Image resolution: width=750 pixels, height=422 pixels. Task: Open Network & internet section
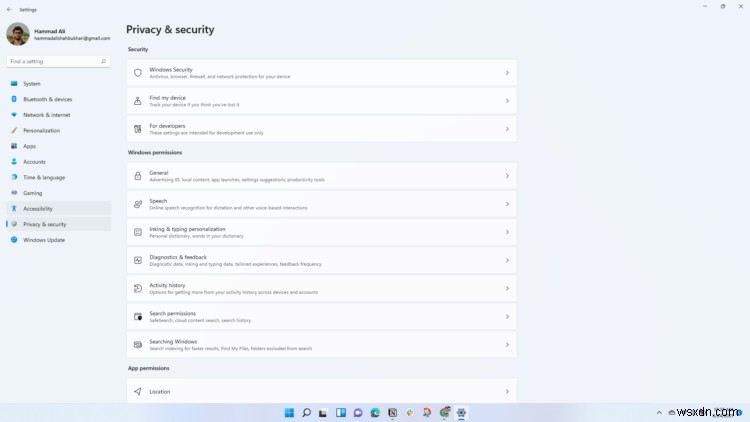[x=58, y=115]
